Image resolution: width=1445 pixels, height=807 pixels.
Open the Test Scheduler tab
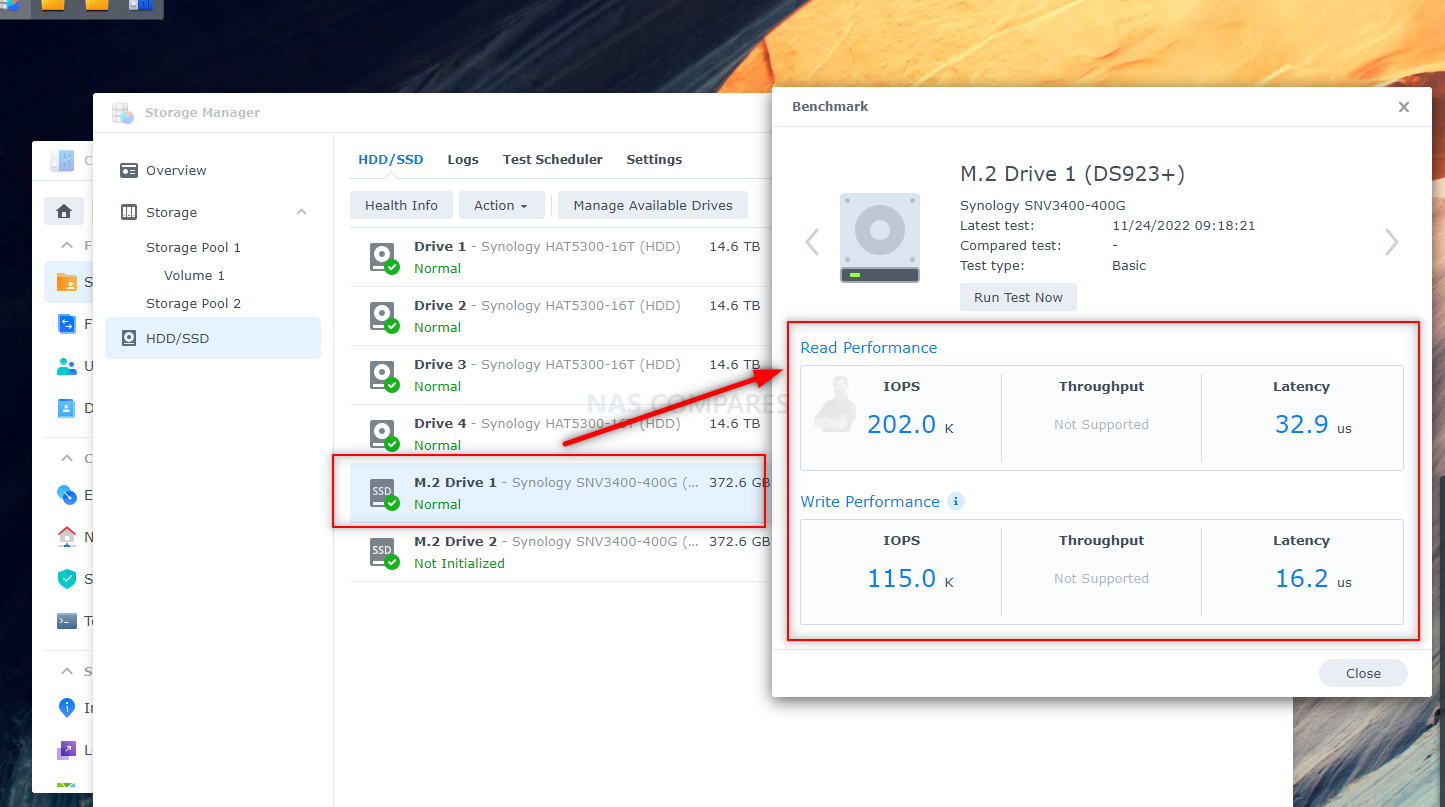click(x=553, y=160)
